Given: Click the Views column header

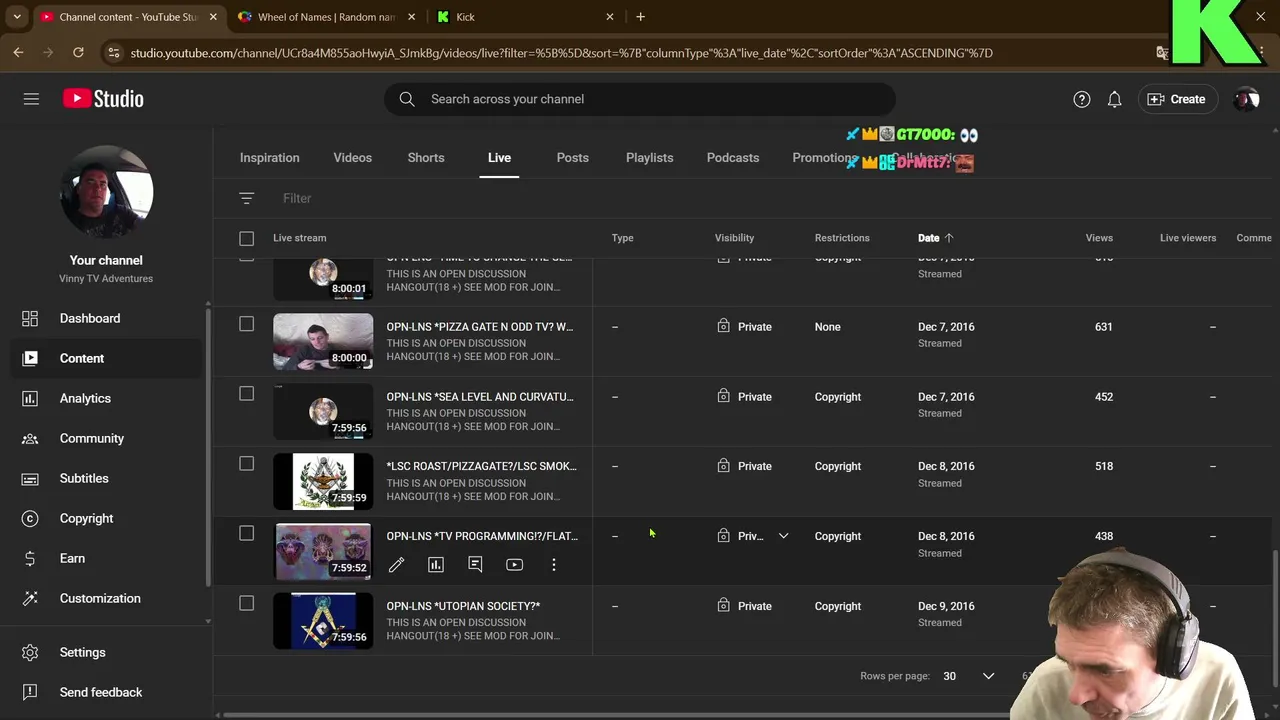Looking at the screenshot, I should coord(1099,238).
